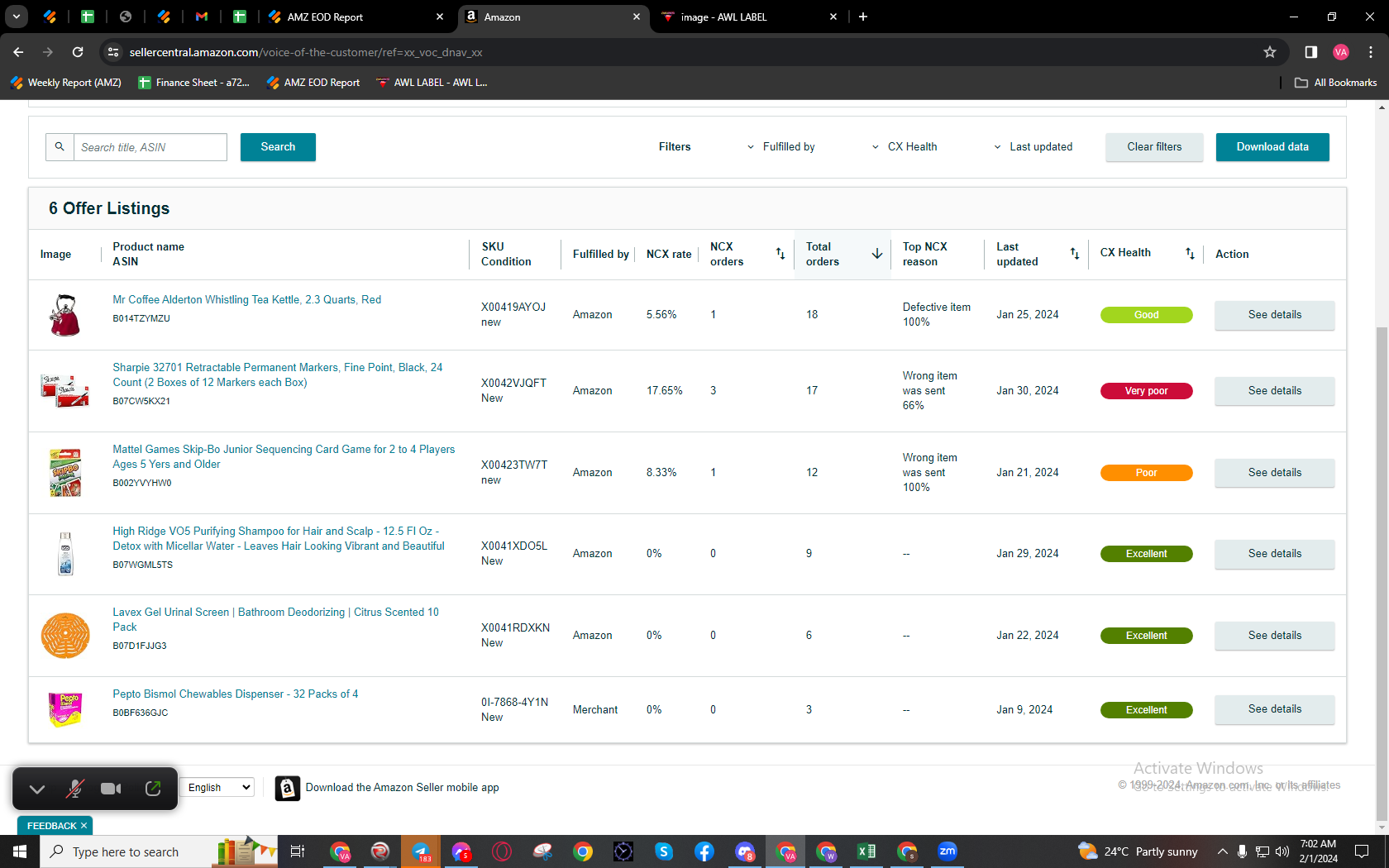Open Mattel Skip-Bo Junior product link
1389x868 pixels.
click(284, 457)
